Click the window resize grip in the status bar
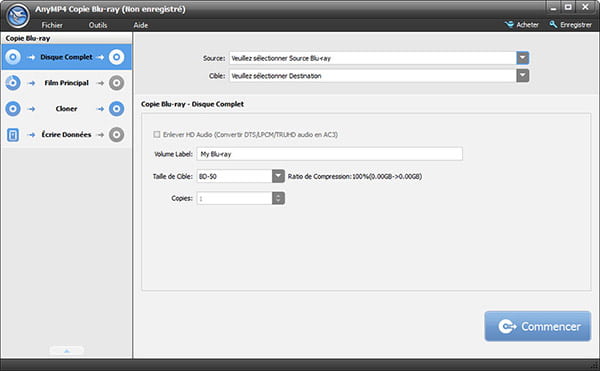Image resolution: width=600 pixels, height=371 pixels. (594, 365)
